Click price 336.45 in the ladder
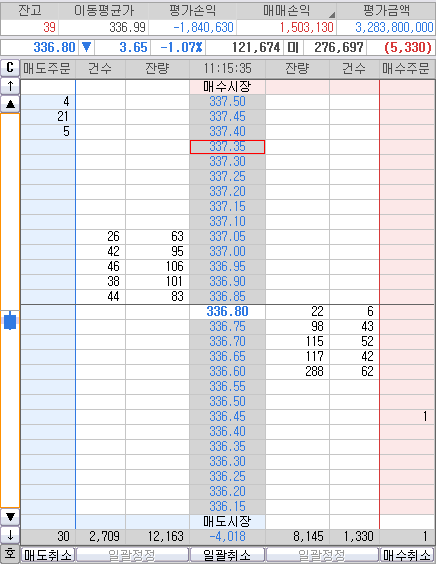436x564 pixels. (227, 417)
